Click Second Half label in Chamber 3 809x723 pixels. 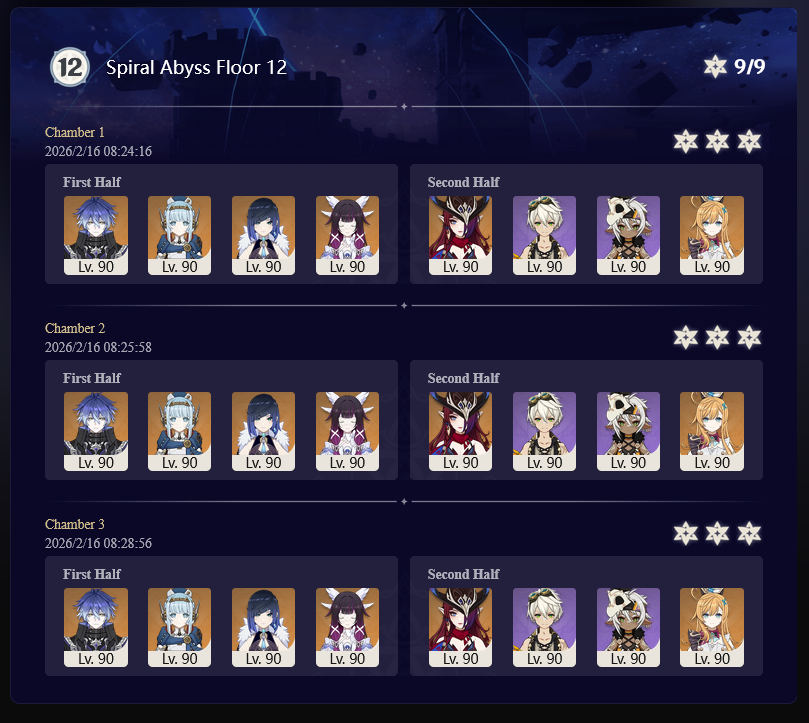[463, 574]
